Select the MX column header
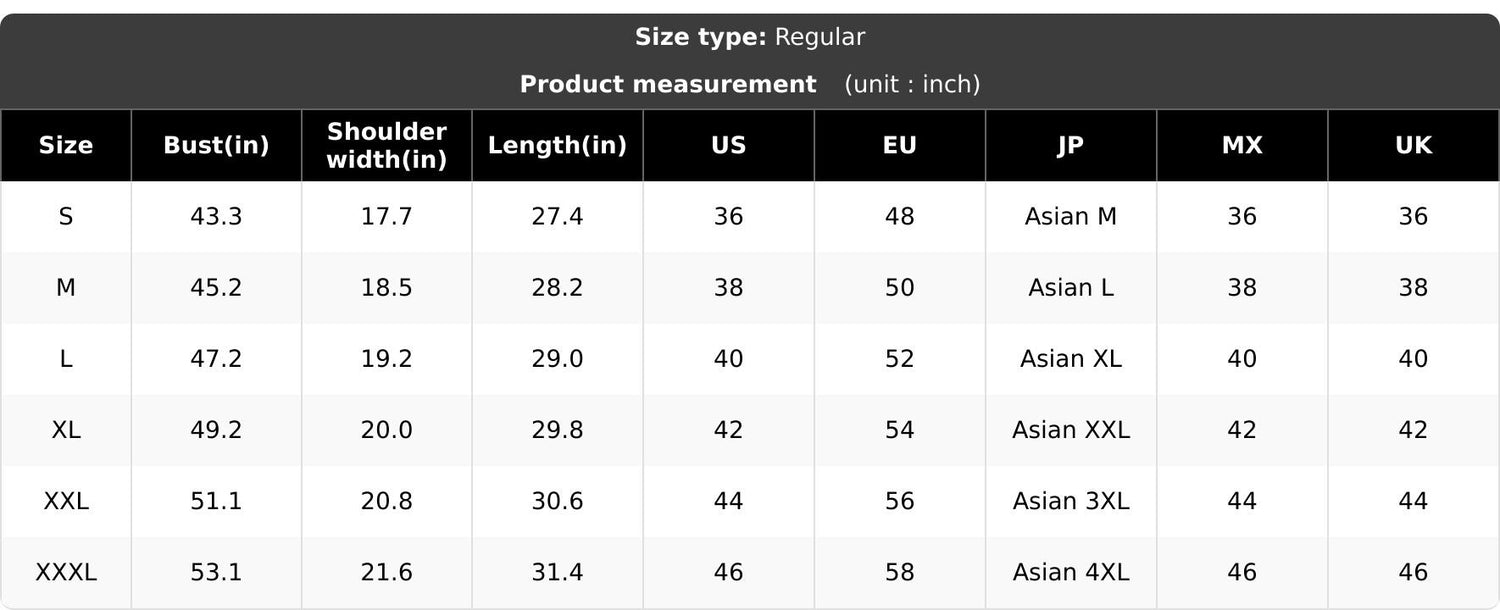Viewport: 1500px width, 610px height. pyautogui.click(x=1242, y=145)
